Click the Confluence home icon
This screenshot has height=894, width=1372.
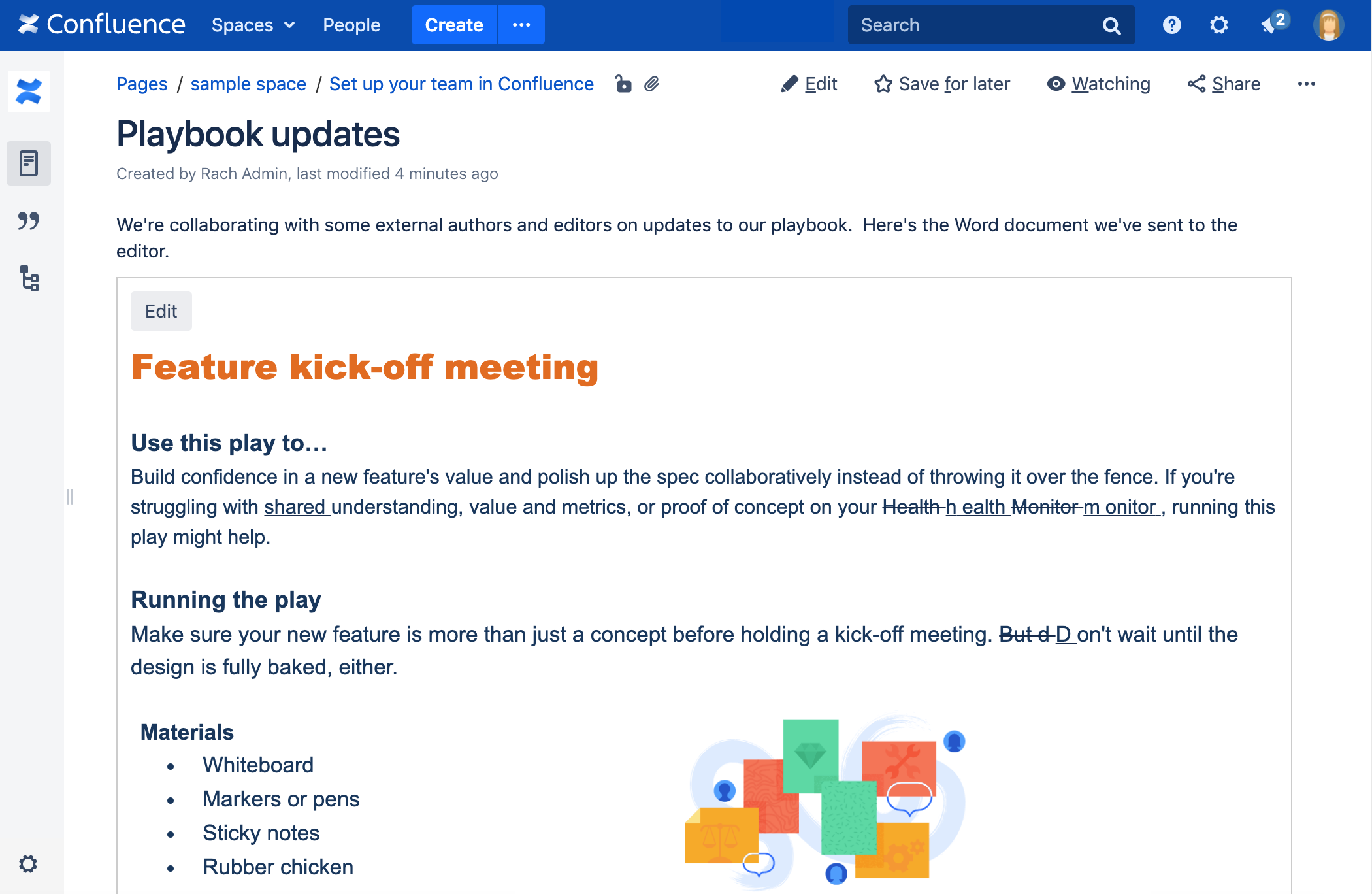[x=28, y=24]
